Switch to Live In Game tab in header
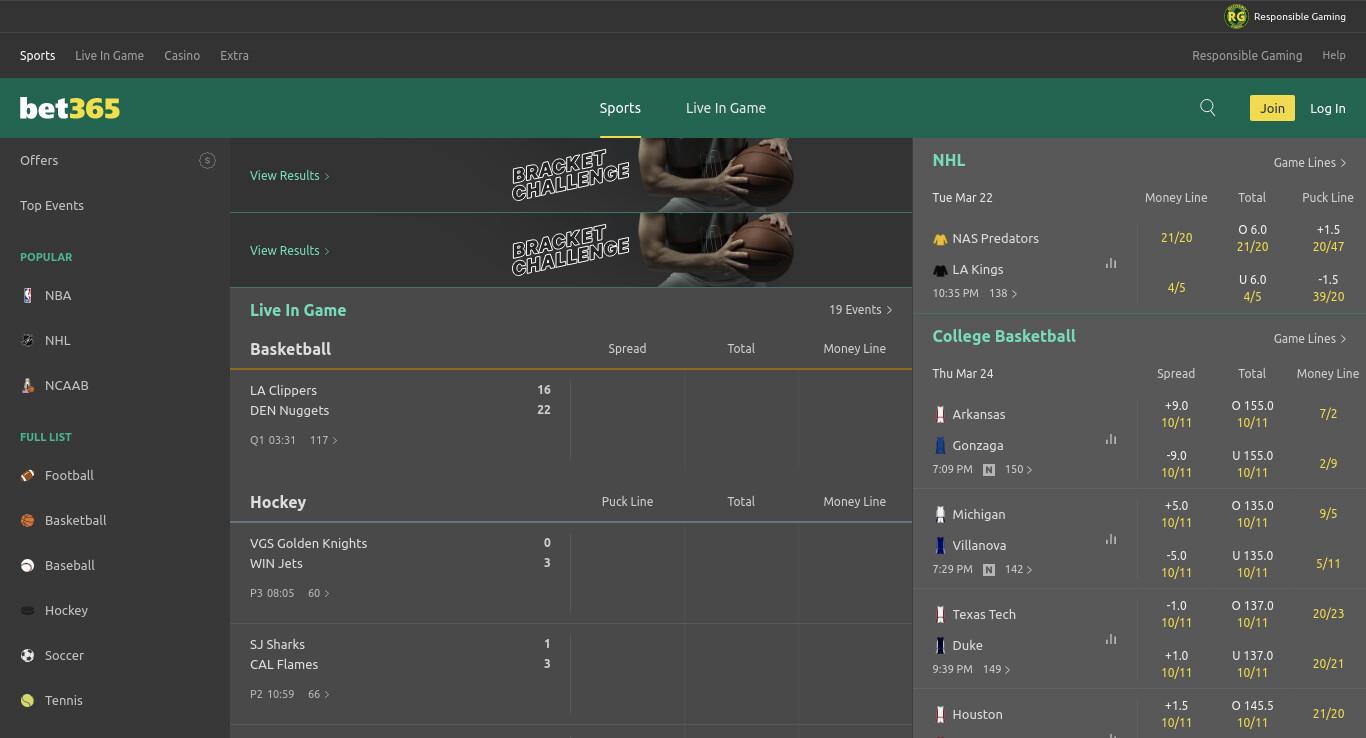Image resolution: width=1366 pixels, height=738 pixels. pyautogui.click(x=726, y=108)
